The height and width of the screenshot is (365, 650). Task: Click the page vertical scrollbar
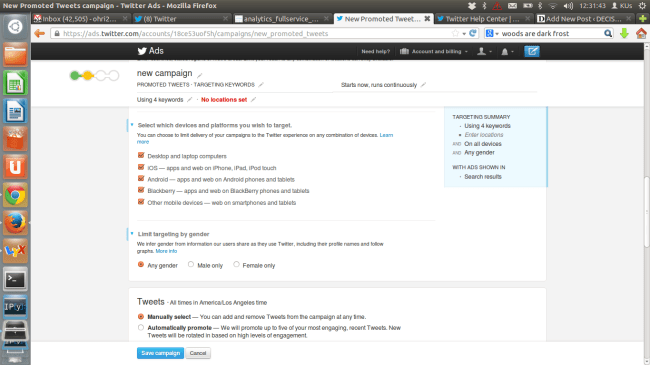(x=646, y=212)
